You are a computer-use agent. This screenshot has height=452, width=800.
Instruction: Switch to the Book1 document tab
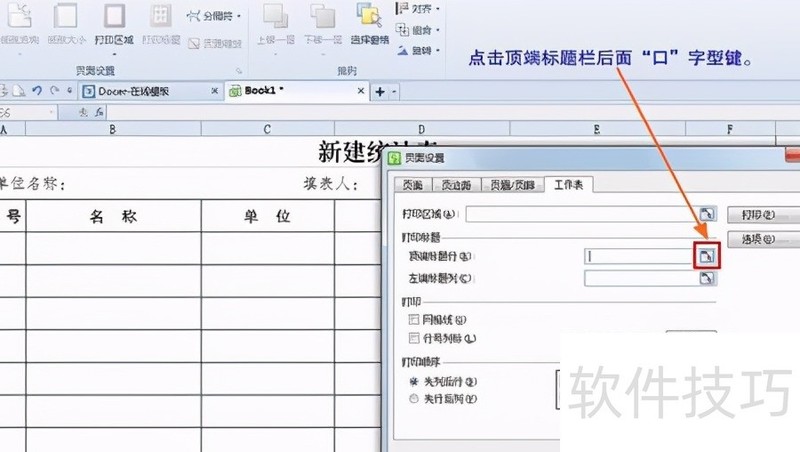click(288, 91)
